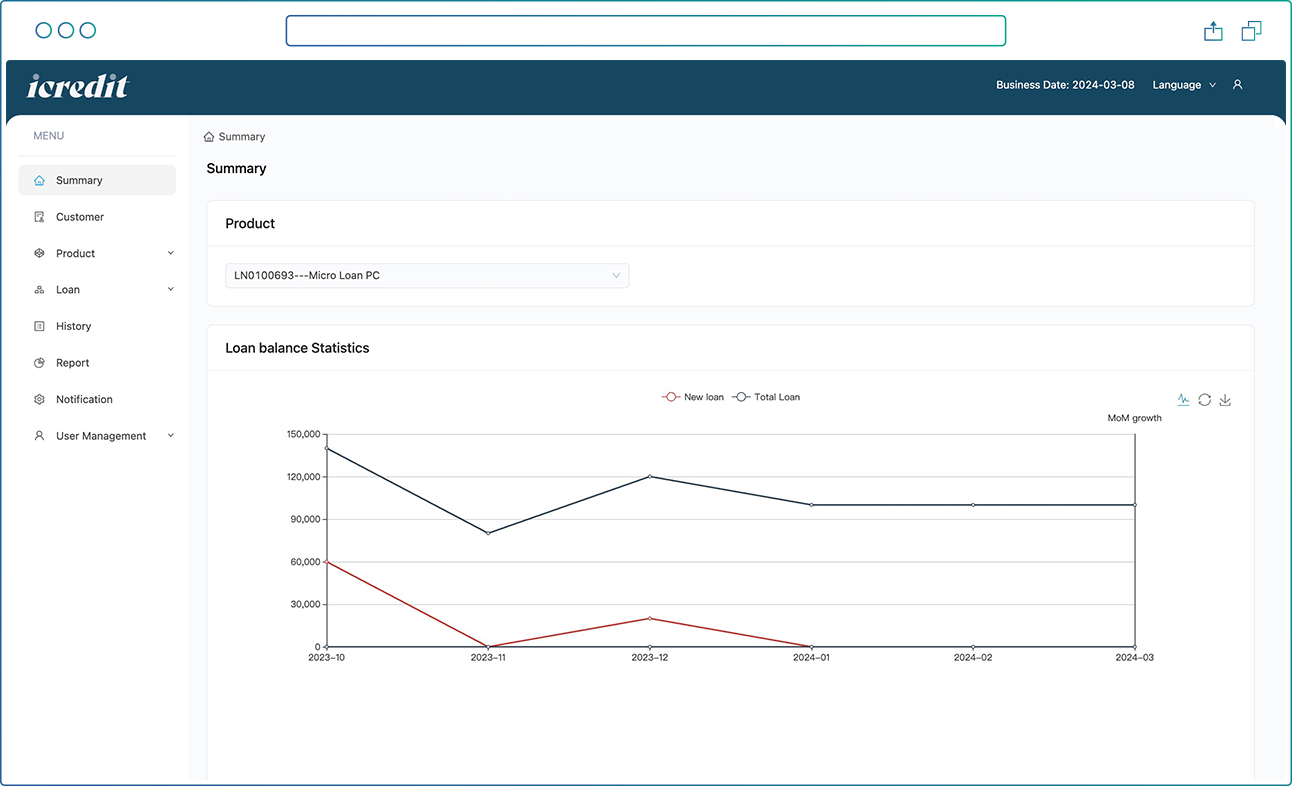Click the 2023-10 x-axis label

click(x=327, y=658)
